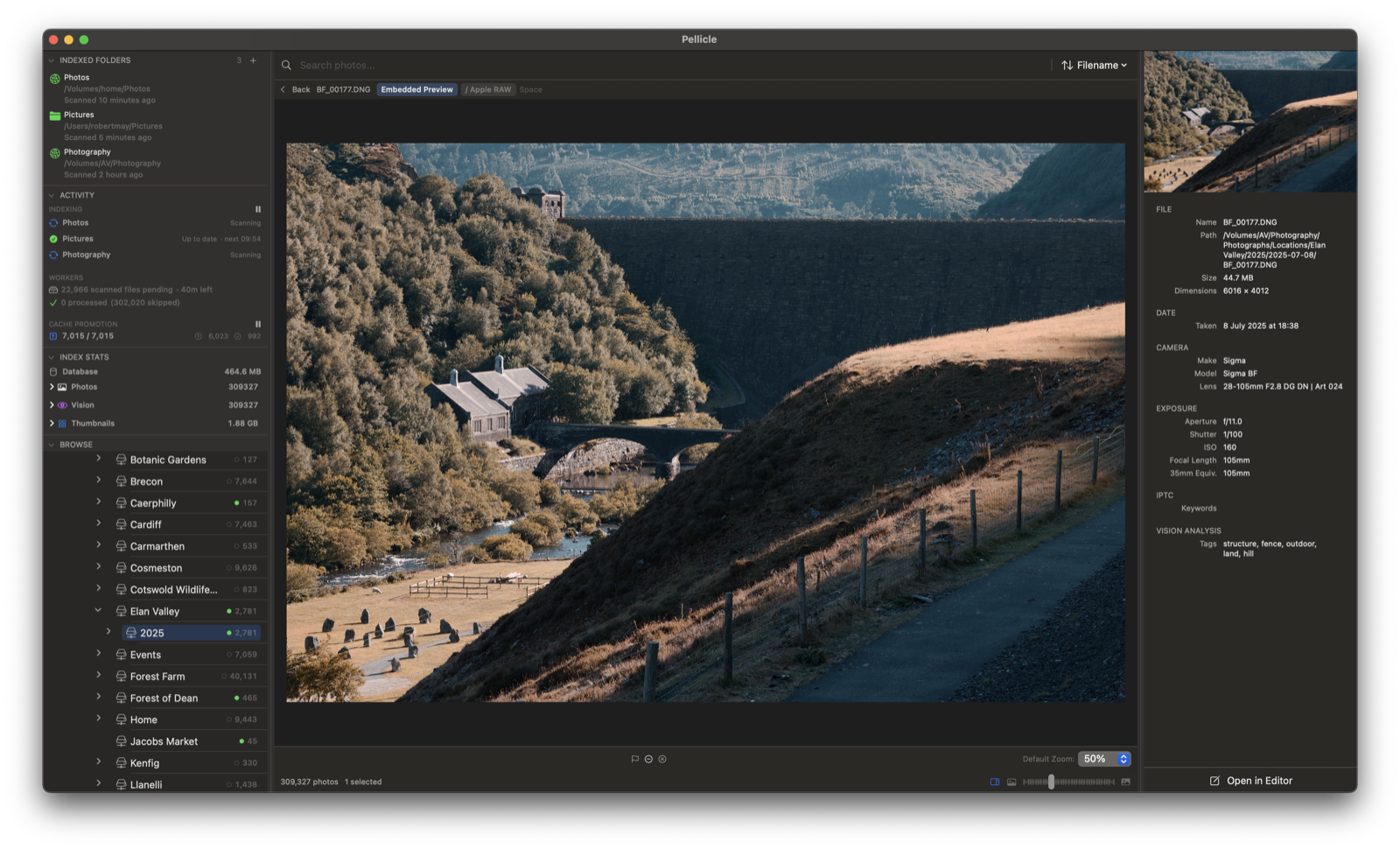Switch to Embedded Preview mode
This screenshot has height=849, width=1400.
[416, 89]
